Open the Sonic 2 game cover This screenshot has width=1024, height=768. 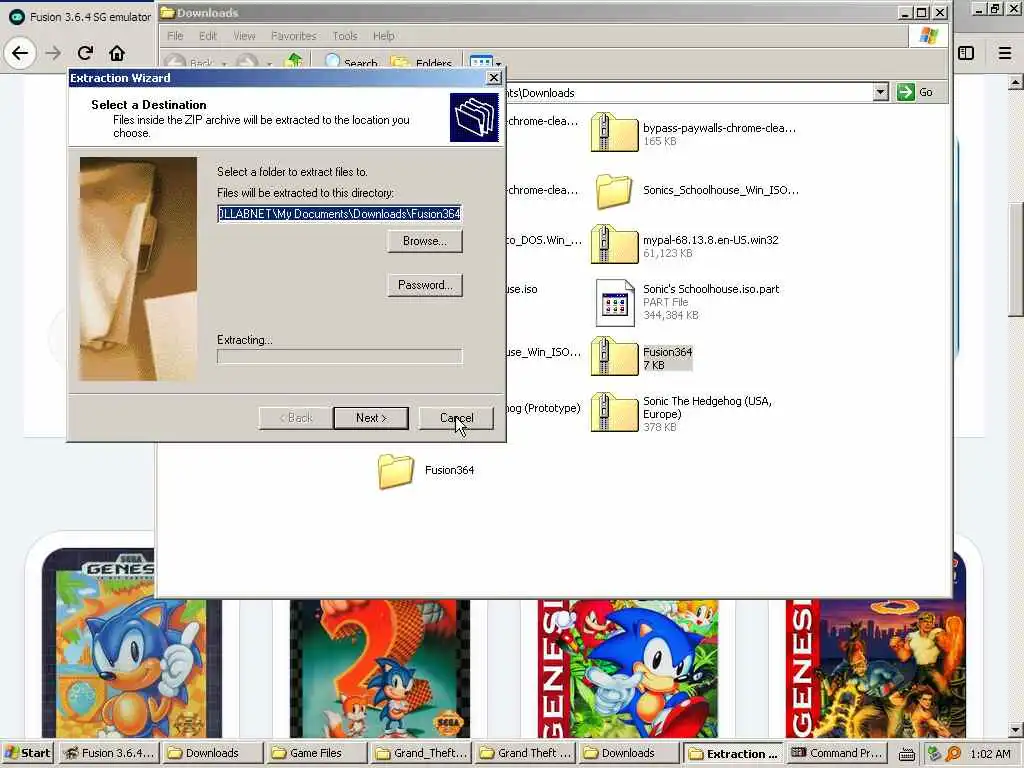379,669
